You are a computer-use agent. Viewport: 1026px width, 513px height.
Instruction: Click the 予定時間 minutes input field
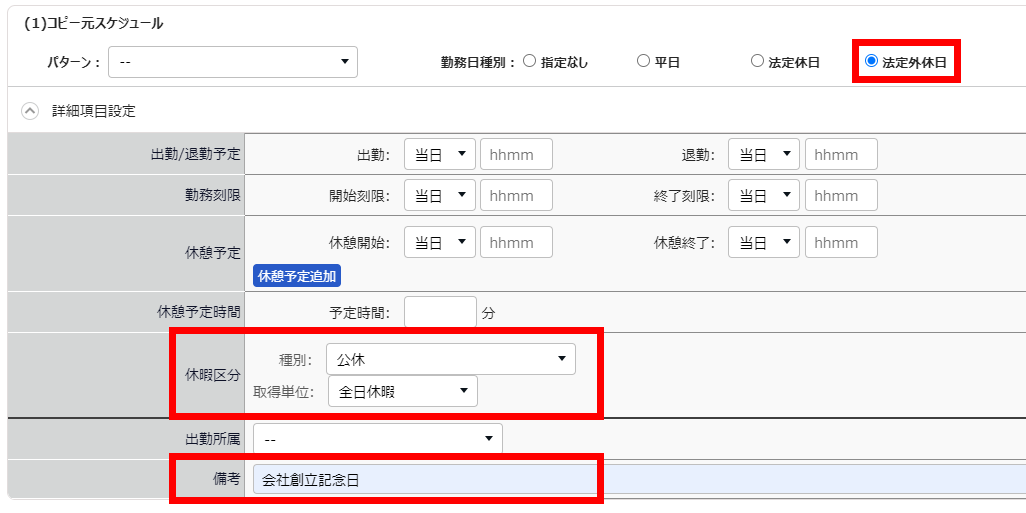(440, 312)
